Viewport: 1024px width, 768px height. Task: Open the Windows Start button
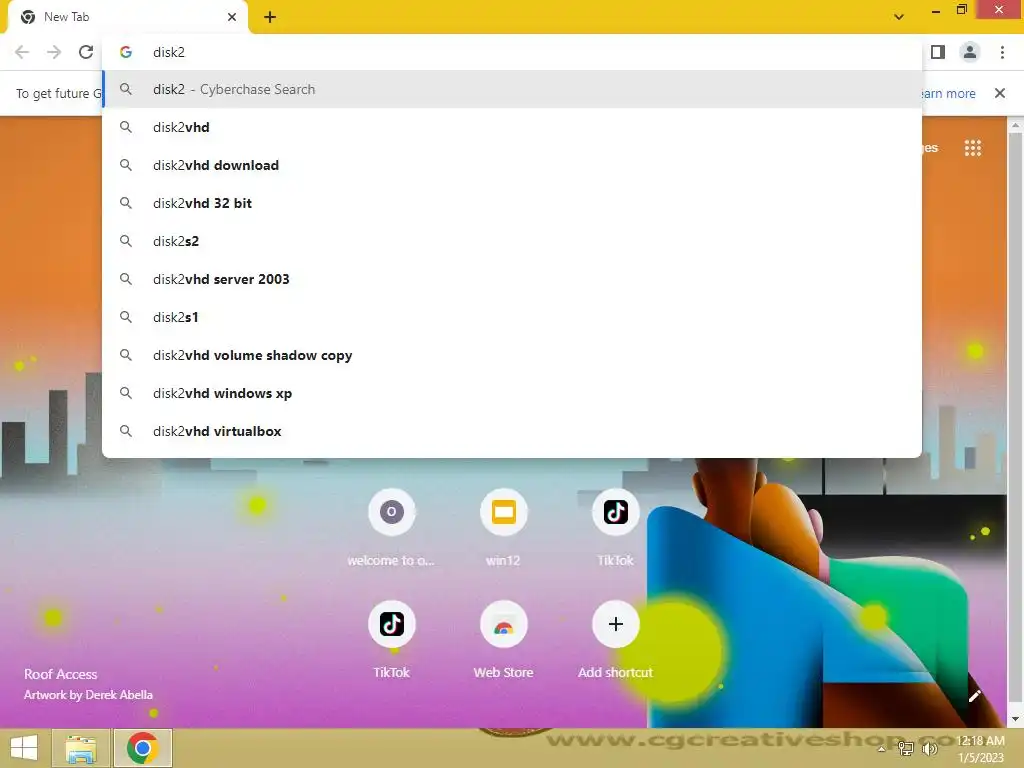(x=24, y=748)
